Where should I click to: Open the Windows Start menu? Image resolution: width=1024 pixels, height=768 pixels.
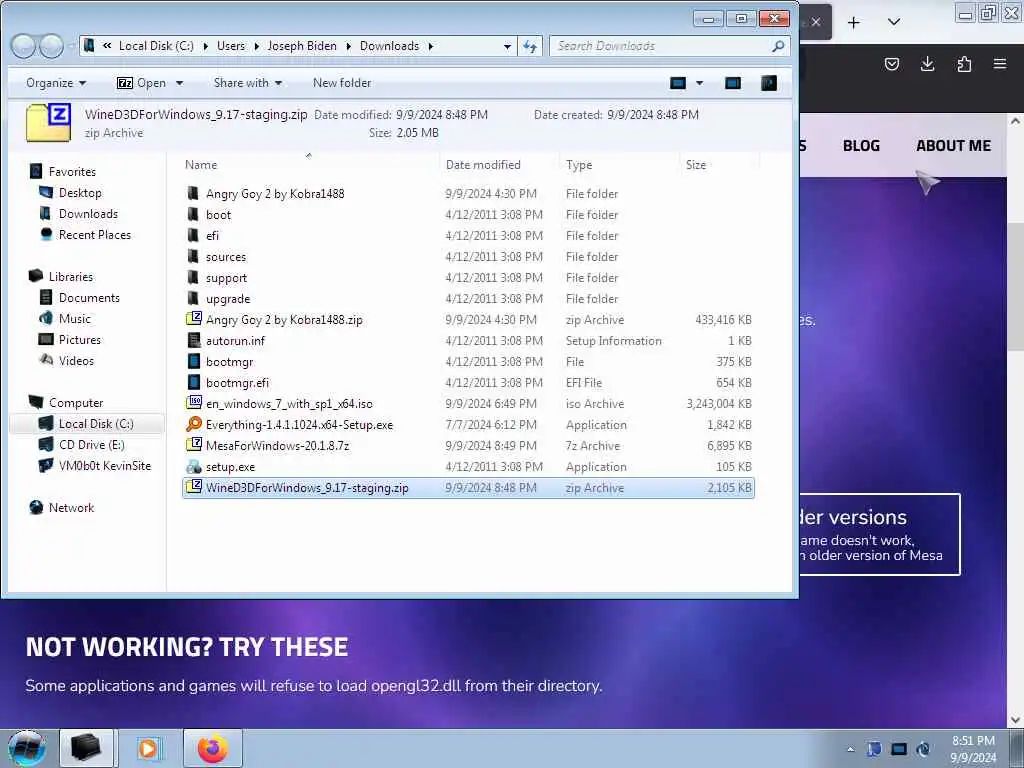coord(27,748)
